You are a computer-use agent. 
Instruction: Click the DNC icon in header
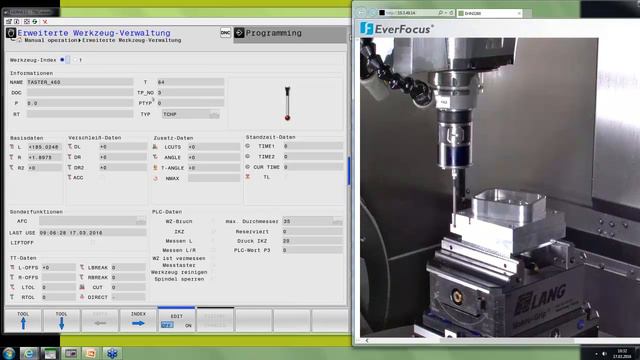pyautogui.click(x=225, y=33)
